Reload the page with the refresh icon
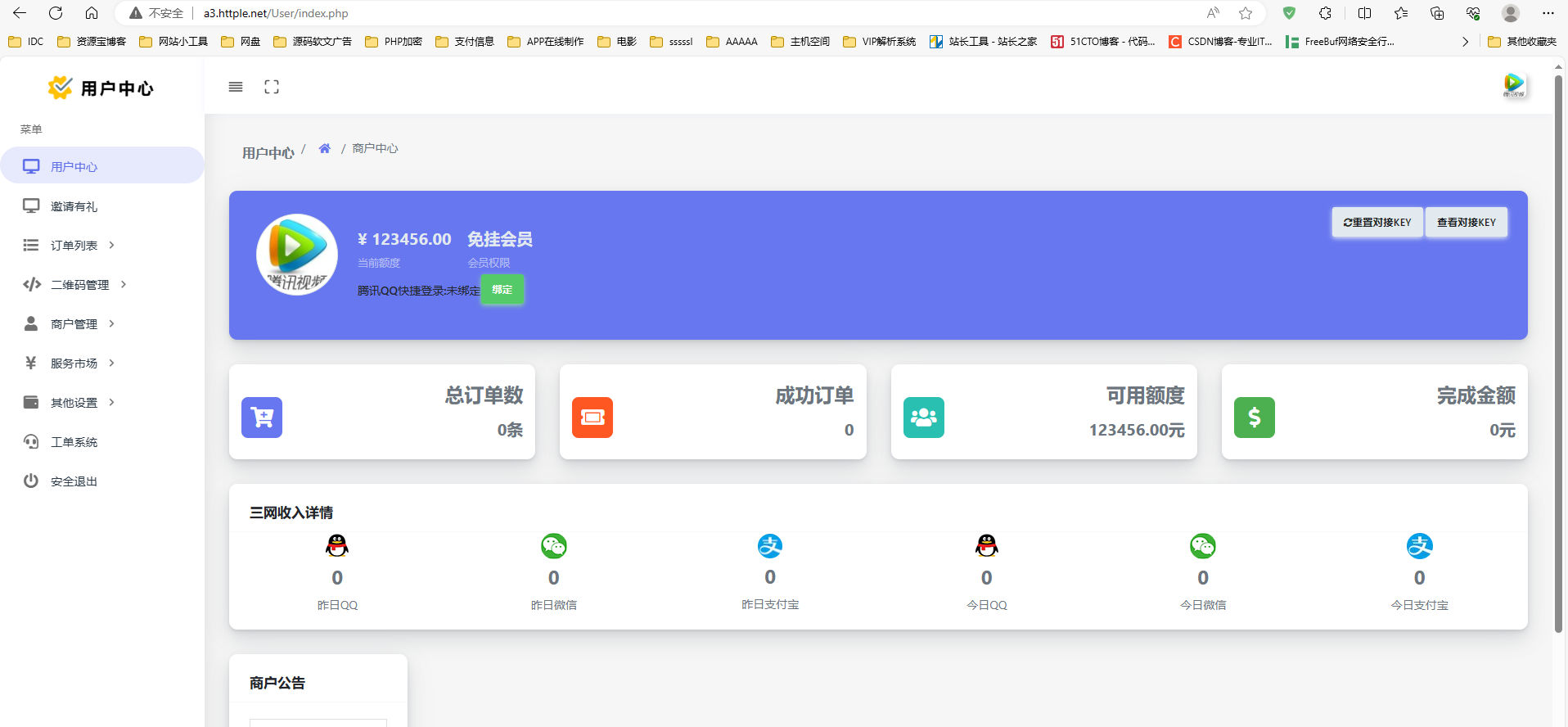Image resolution: width=1568 pixels, height=727 pixels. 56,13
